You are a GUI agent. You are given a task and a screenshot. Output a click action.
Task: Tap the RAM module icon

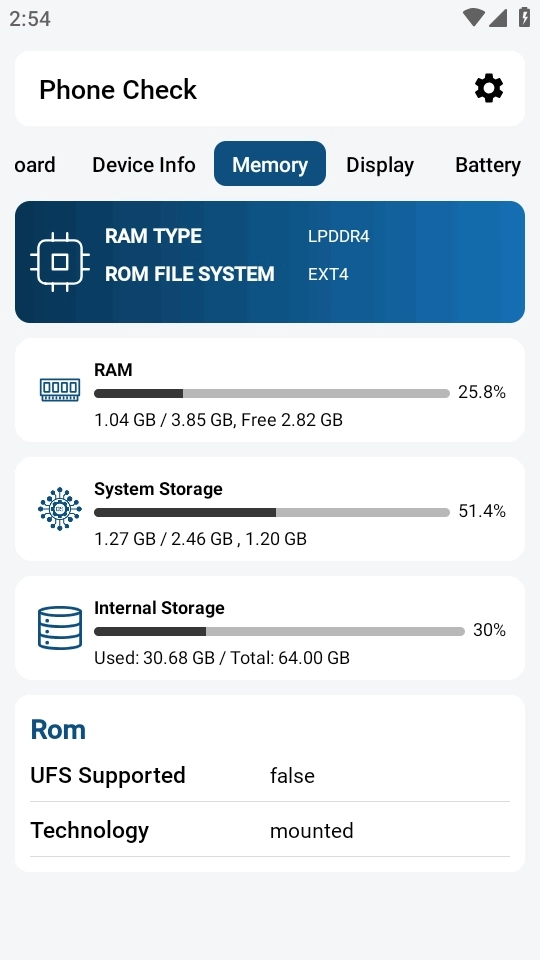tap(59, 389)
